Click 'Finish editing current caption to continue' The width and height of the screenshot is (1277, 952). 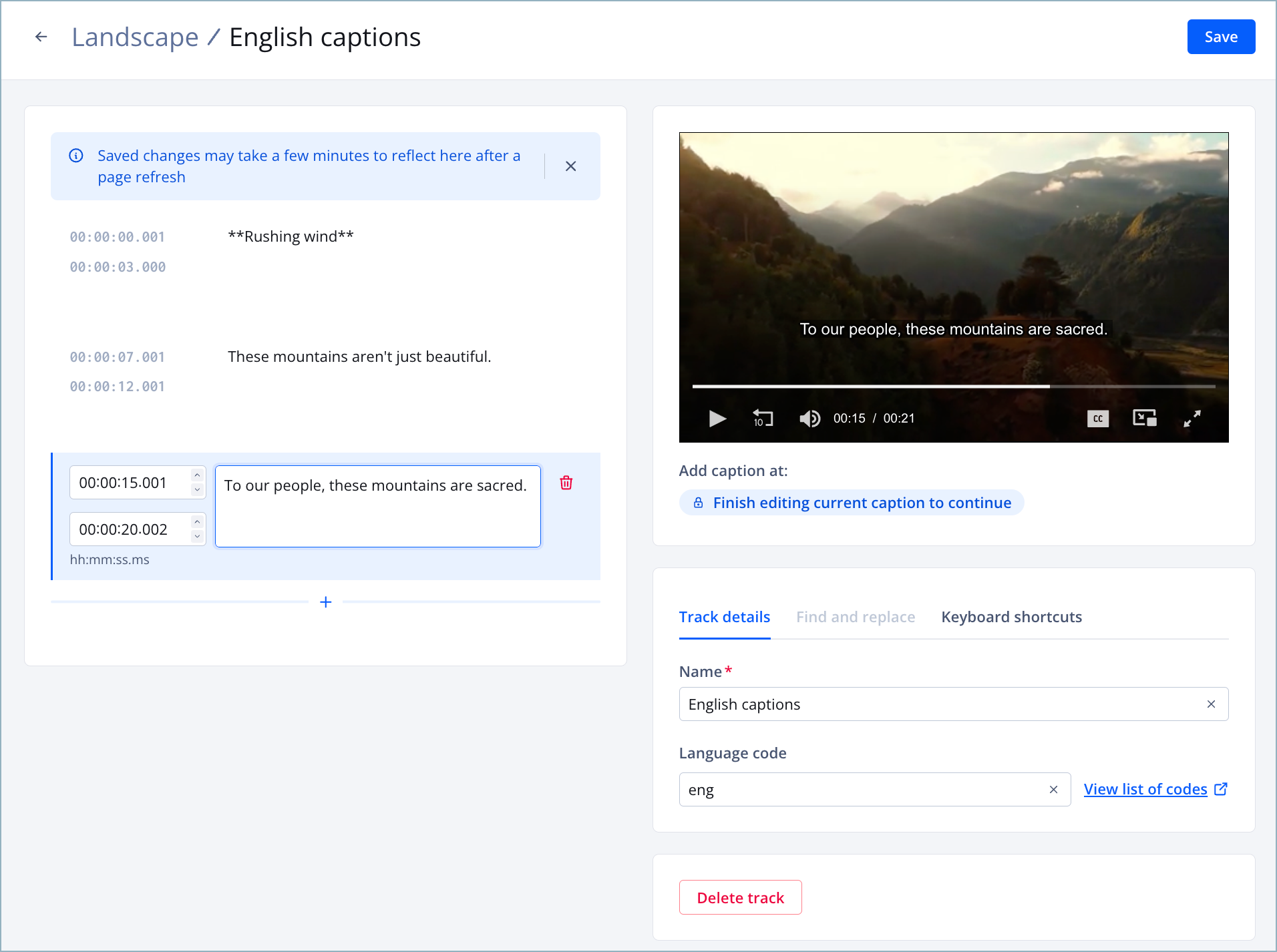(852, 503)
